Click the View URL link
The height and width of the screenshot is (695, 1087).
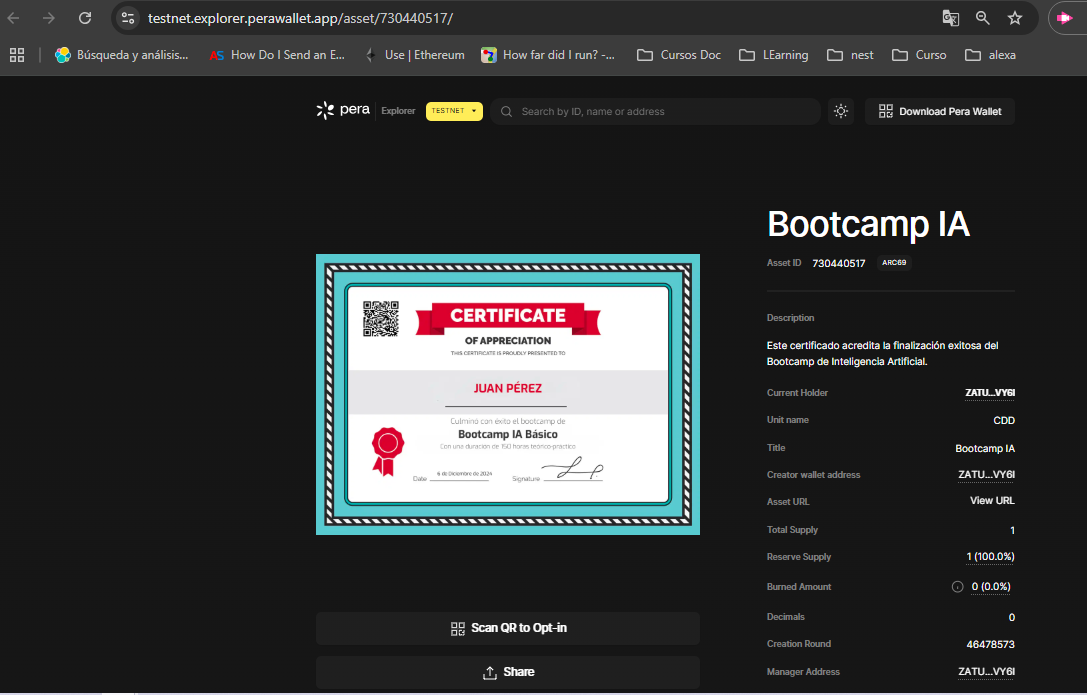[992, 500]
